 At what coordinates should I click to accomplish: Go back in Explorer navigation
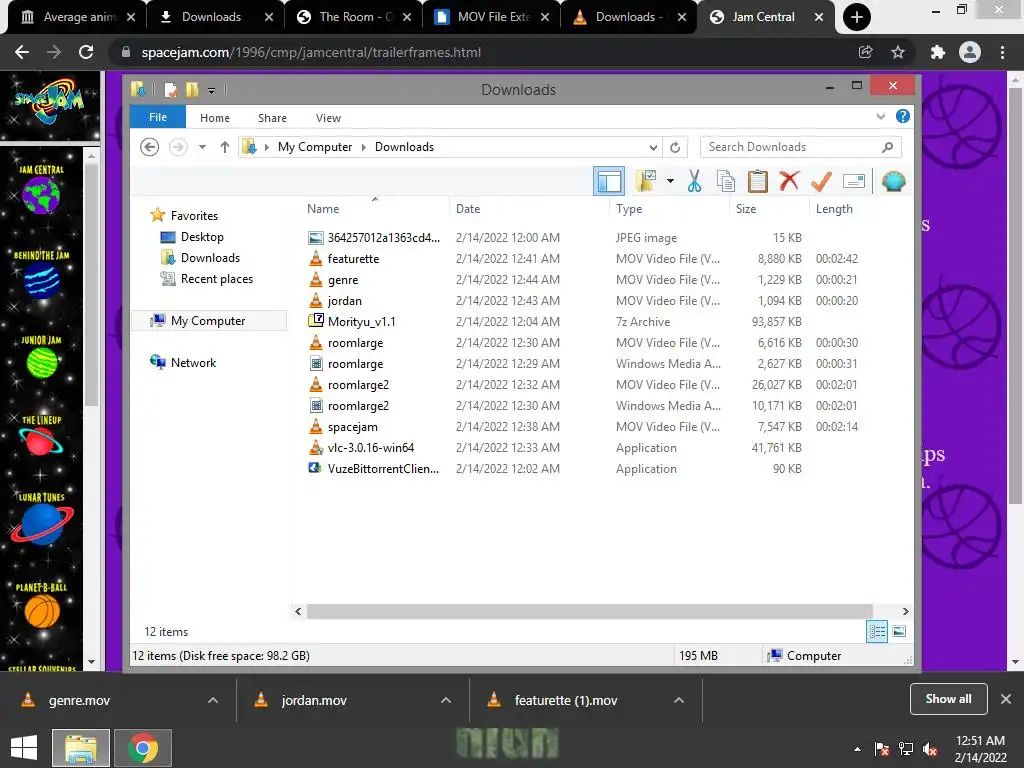pyautogui.click(x=150, y=147)
